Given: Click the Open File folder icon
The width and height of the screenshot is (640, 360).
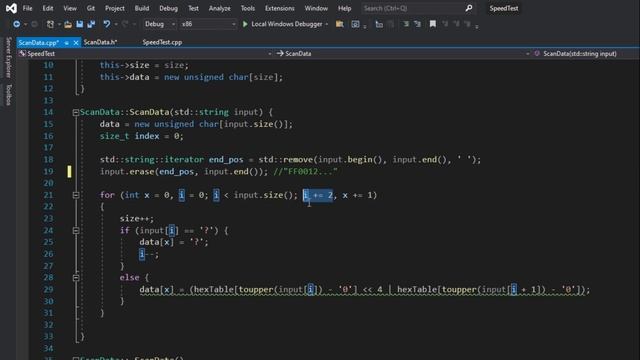Looking at the screenshot, I should [68, 24].
